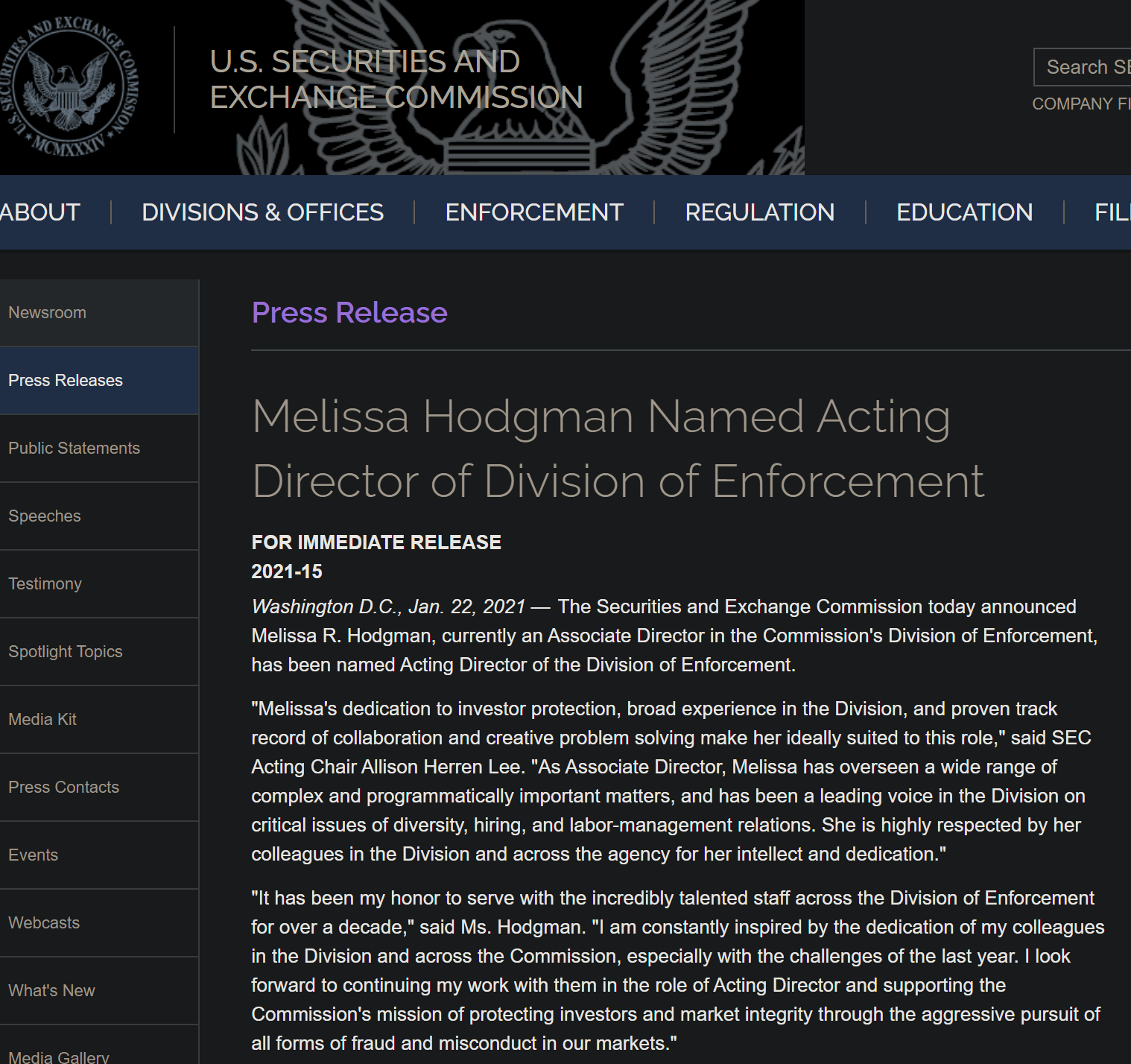
Task: Open Speeches sidebar item
Action: coord(99,516)
